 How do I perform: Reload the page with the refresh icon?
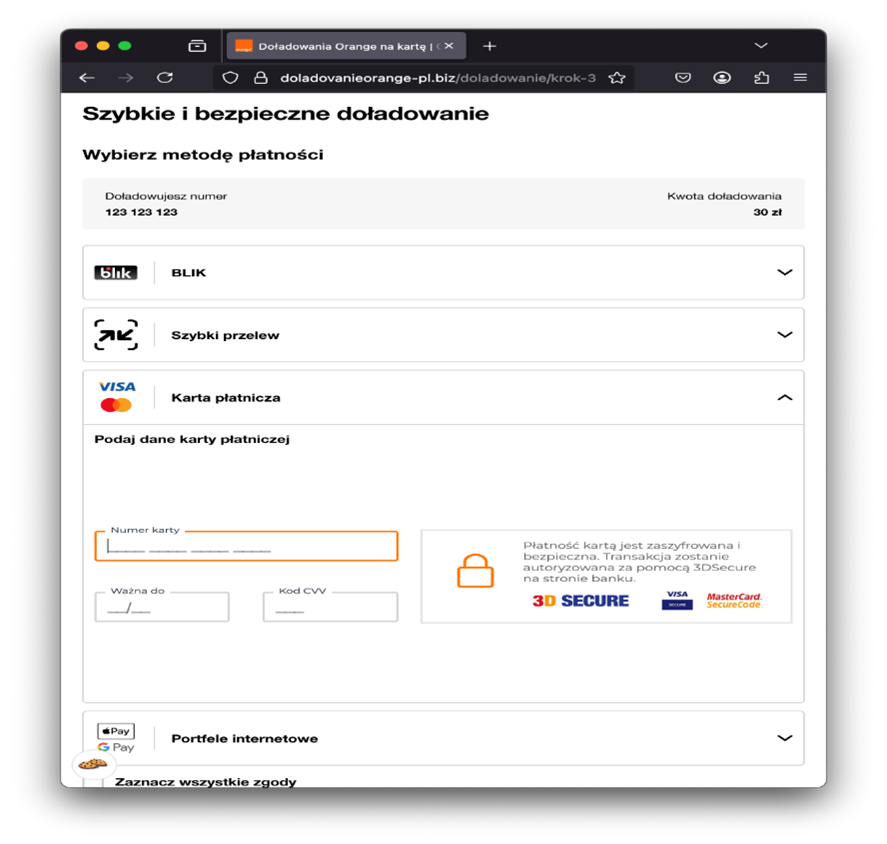tap(165, 78)
